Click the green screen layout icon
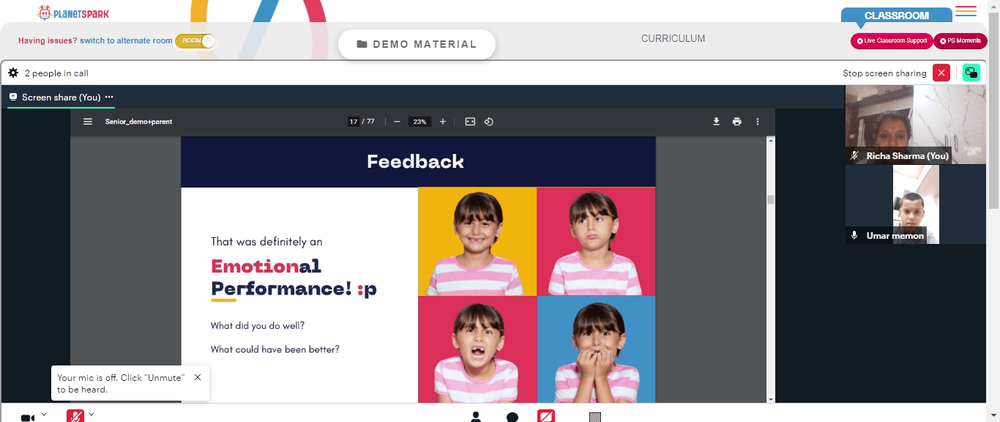This screenshot has height=422, width=1000. click(971, 73)
